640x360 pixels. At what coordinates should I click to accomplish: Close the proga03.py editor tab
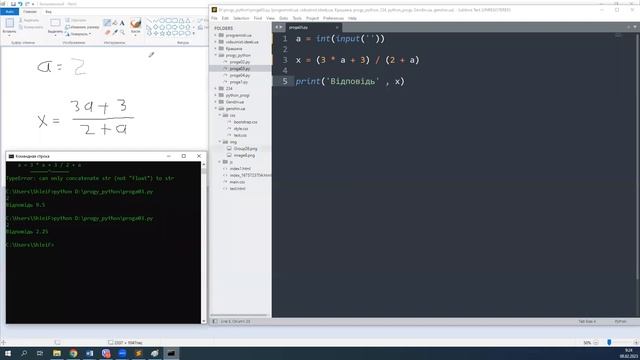[x=337, y=27]
